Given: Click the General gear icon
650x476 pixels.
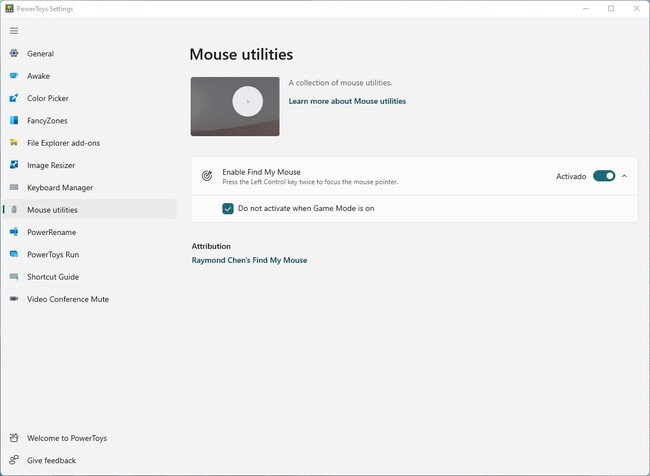Looking at the screenshot, I should pyautogui.click(x=14, y=53).
